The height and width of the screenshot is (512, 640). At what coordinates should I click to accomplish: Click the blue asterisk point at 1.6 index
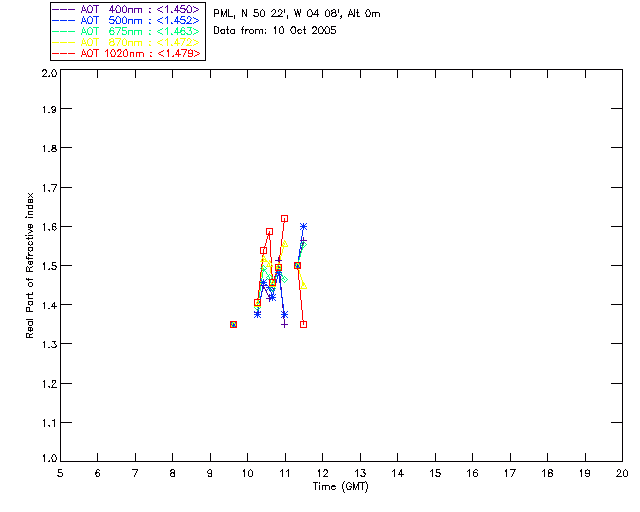coord(303,227)
